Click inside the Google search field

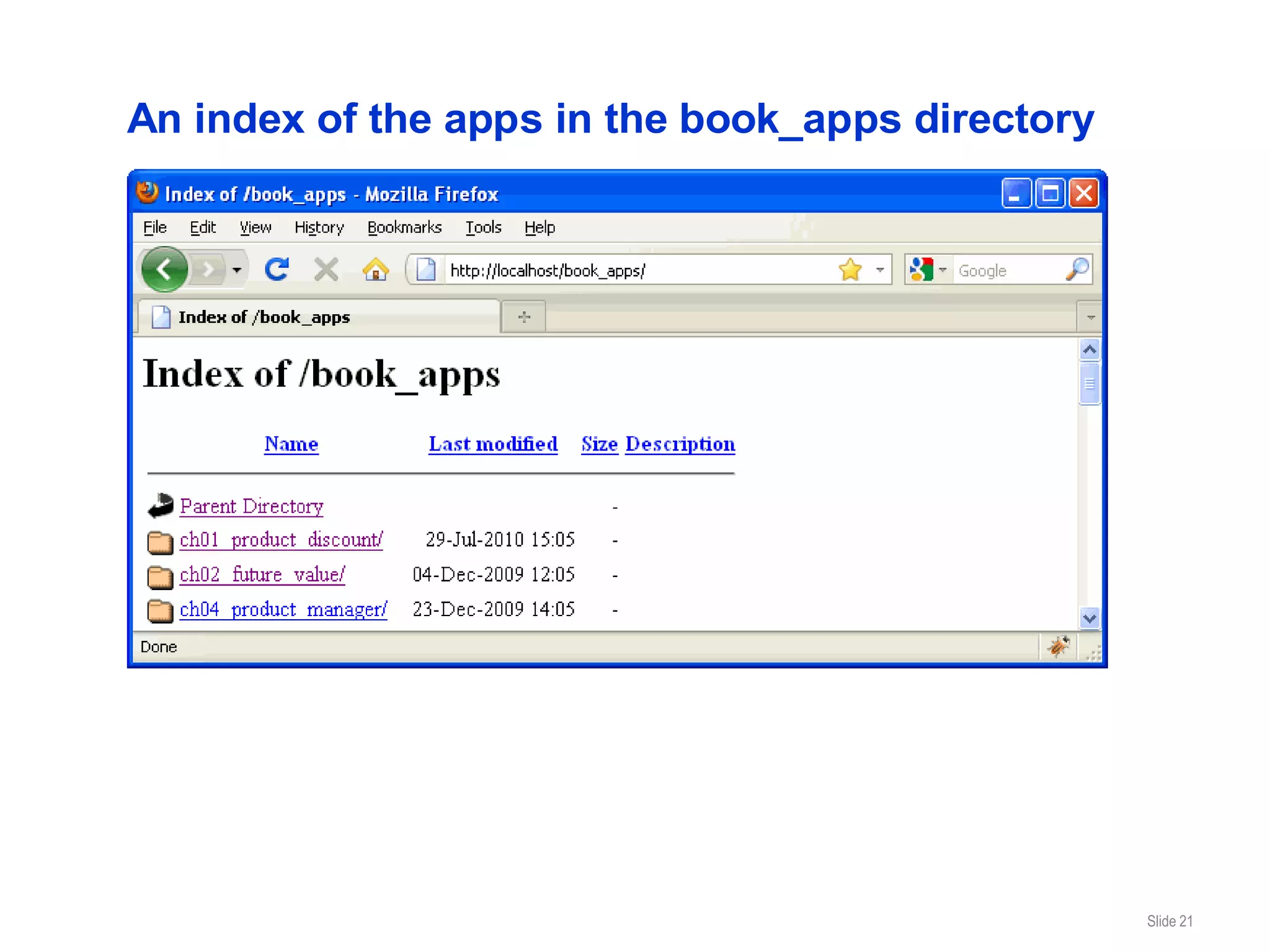1008,270
